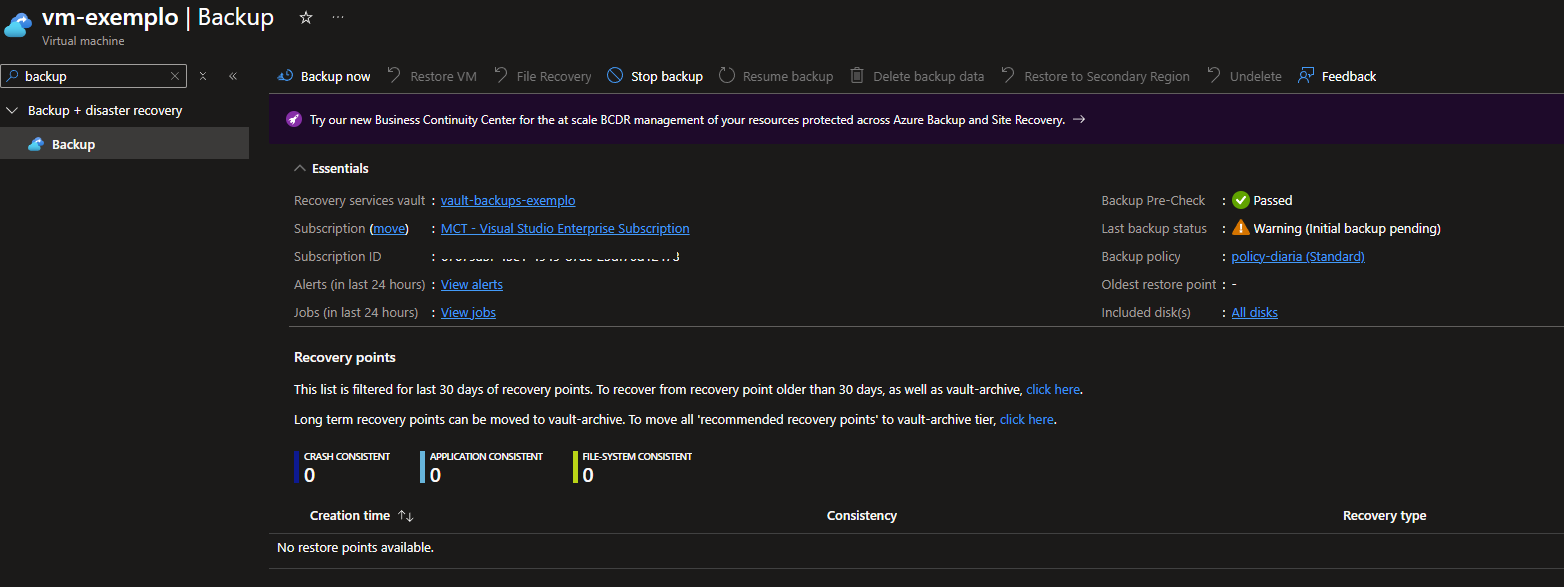
Task: Click the Recovery points heading
Action: pos(345,357)
